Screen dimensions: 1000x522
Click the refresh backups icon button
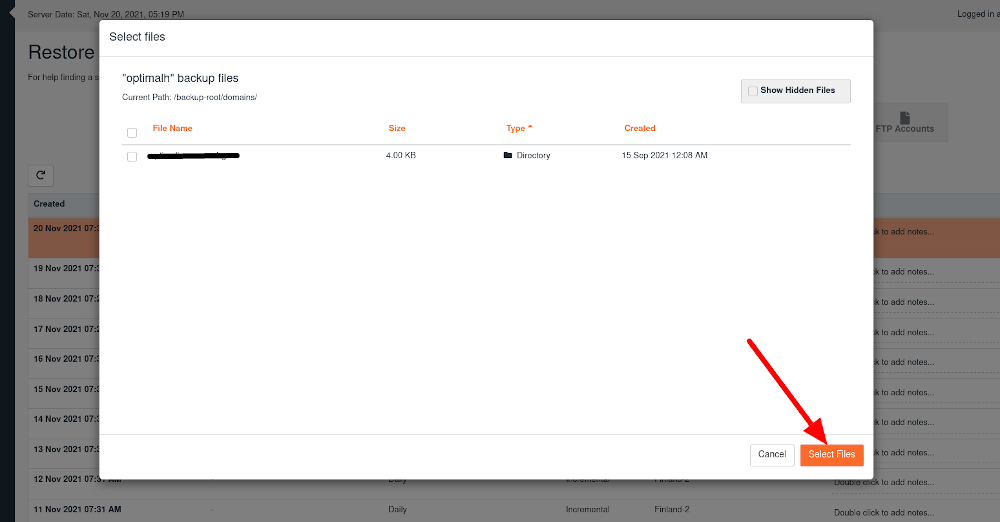pyautogui.click(x=41, y=176)
